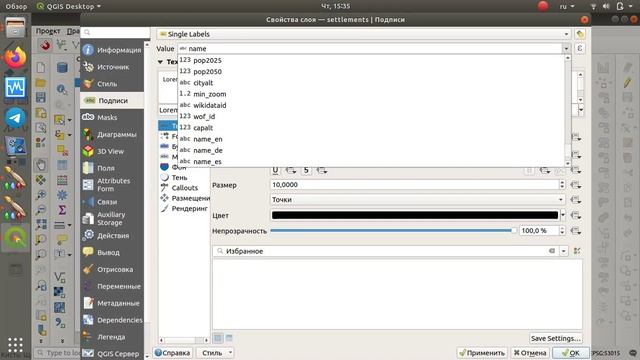The image size is (640, 360).
Task: Click the Save Settings... button
Action: coord(556,338)
